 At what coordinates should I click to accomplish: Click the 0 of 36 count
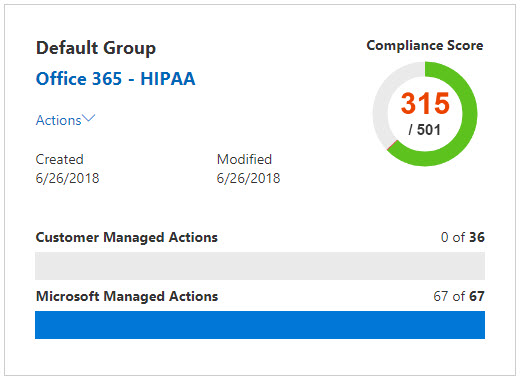pyautogui.click(x=463, y=237)
